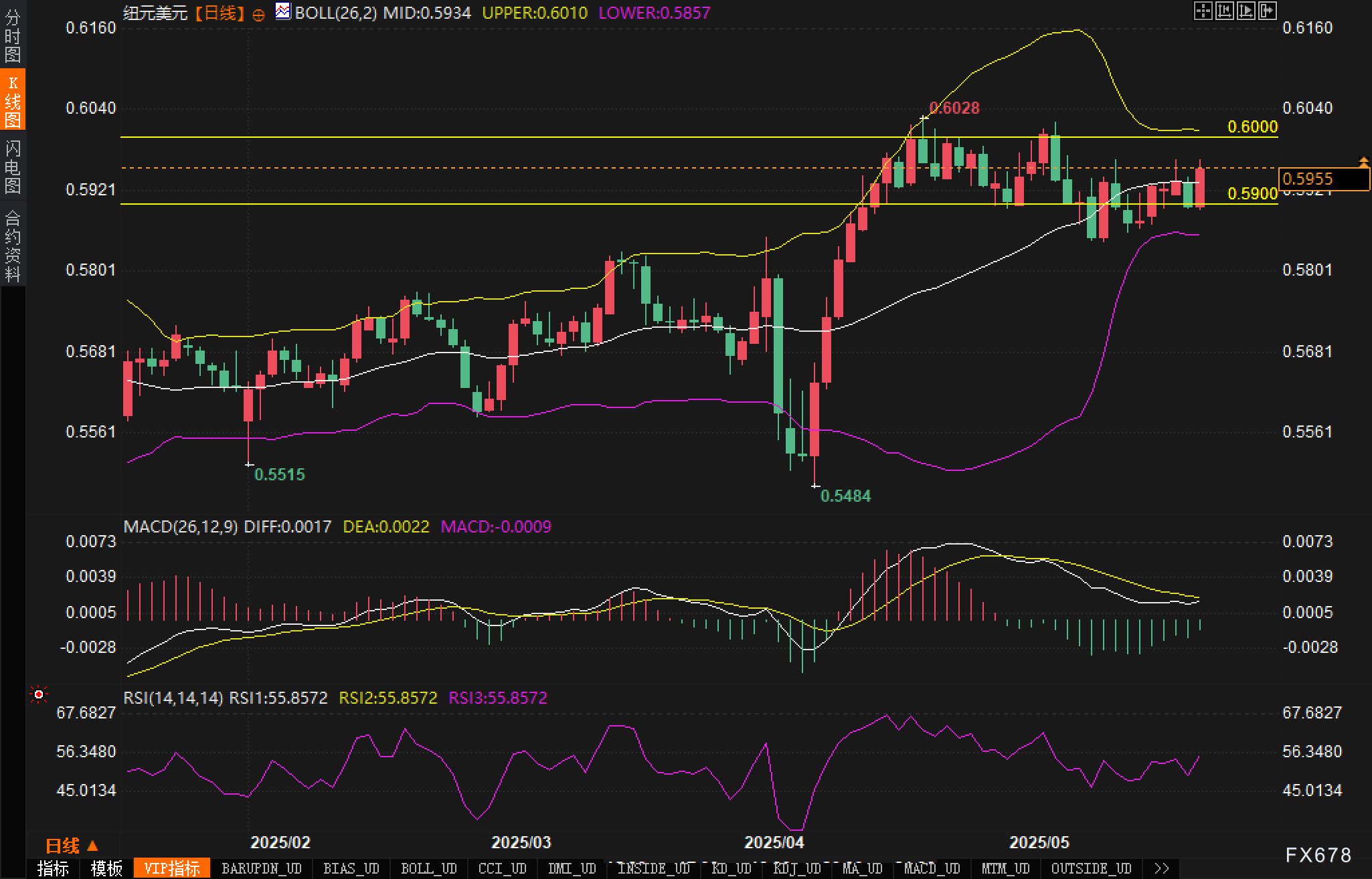Click the red sun marker beside RSI panel
1372x879 pixels.
coord(39,695)
